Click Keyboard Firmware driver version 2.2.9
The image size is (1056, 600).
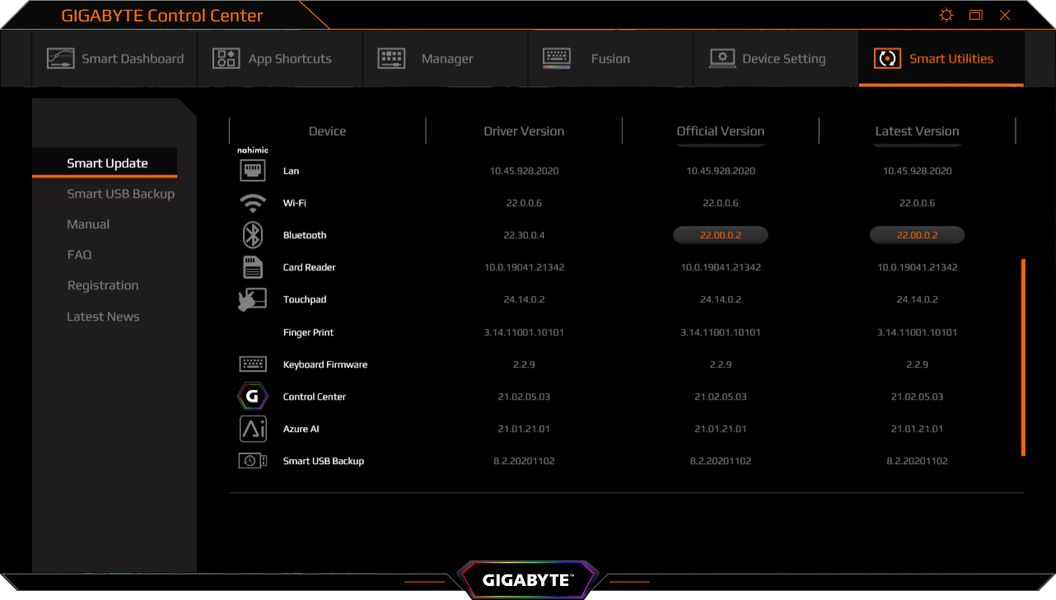[524, 364]
